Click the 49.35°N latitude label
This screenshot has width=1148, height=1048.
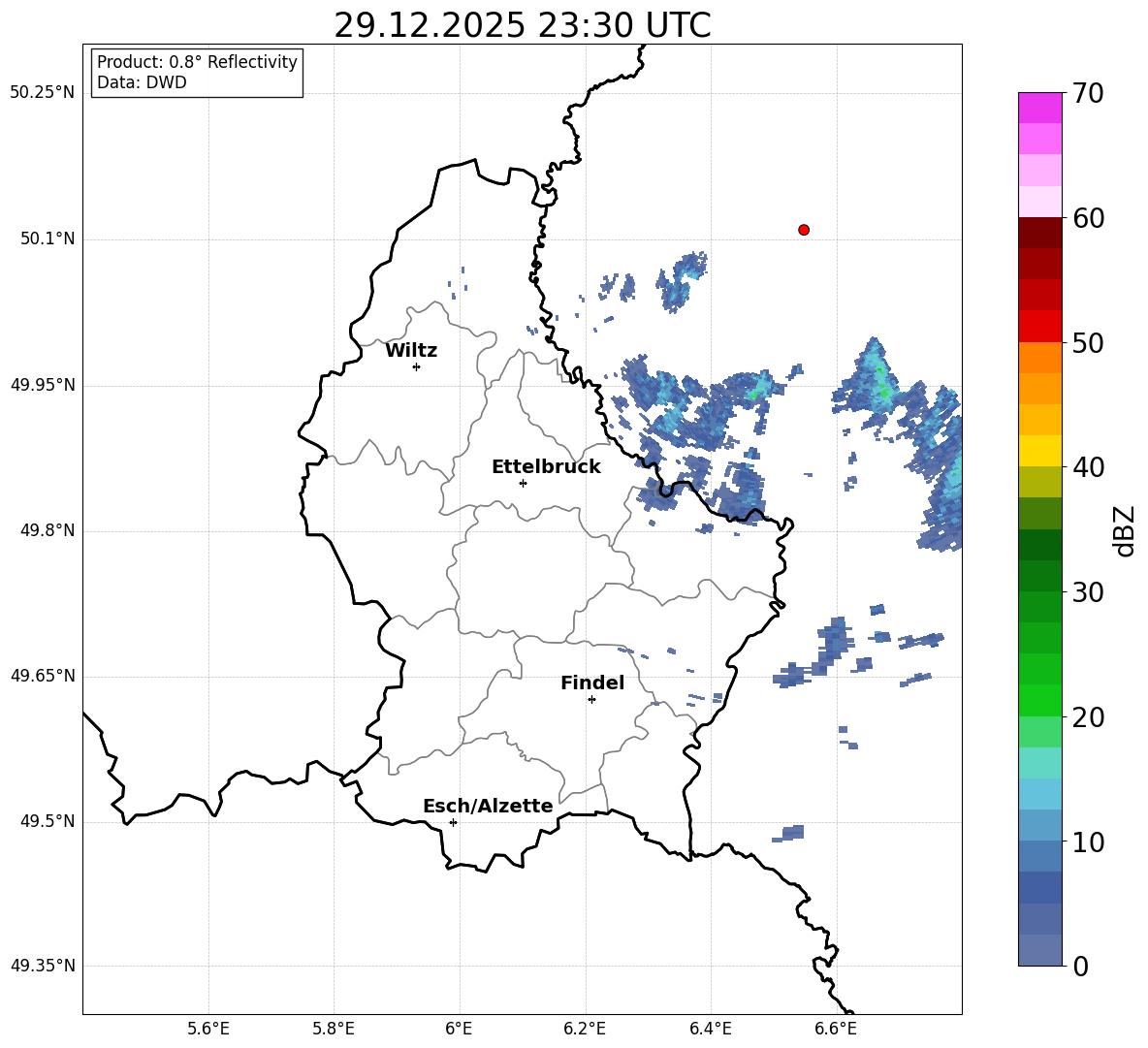coord(43,966)
